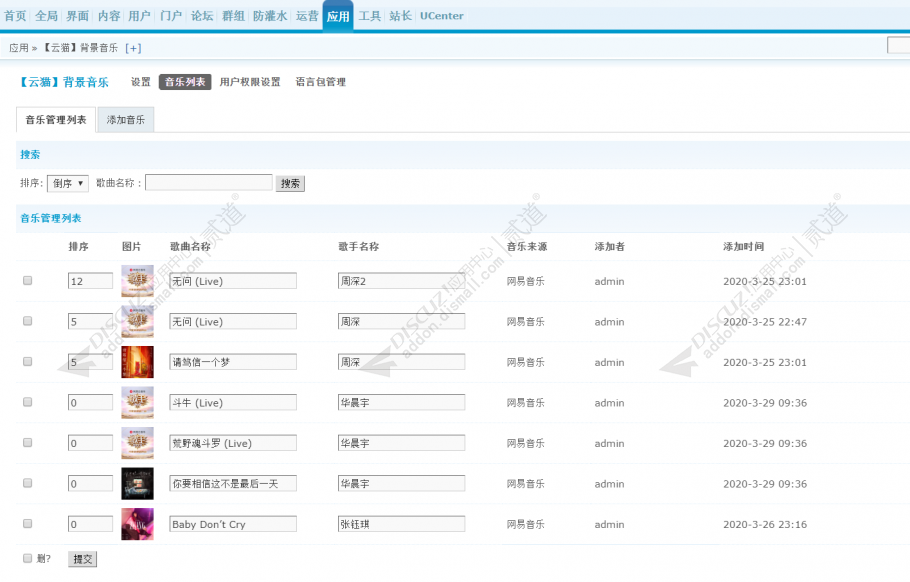Screen dimensions: 910x582
Task: Click album cover of Baby Don't Cry
Action: [138, 524]
